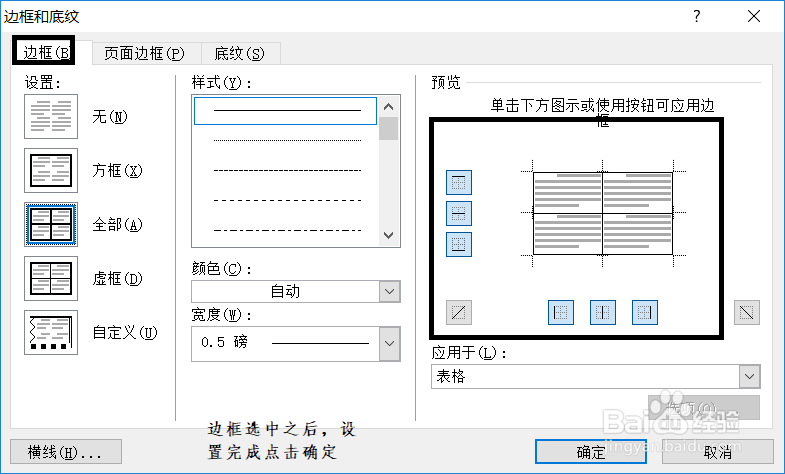Toggle the bottom border button in preview
This screenshot has width=785, height=474.
(x=459, y=244)
